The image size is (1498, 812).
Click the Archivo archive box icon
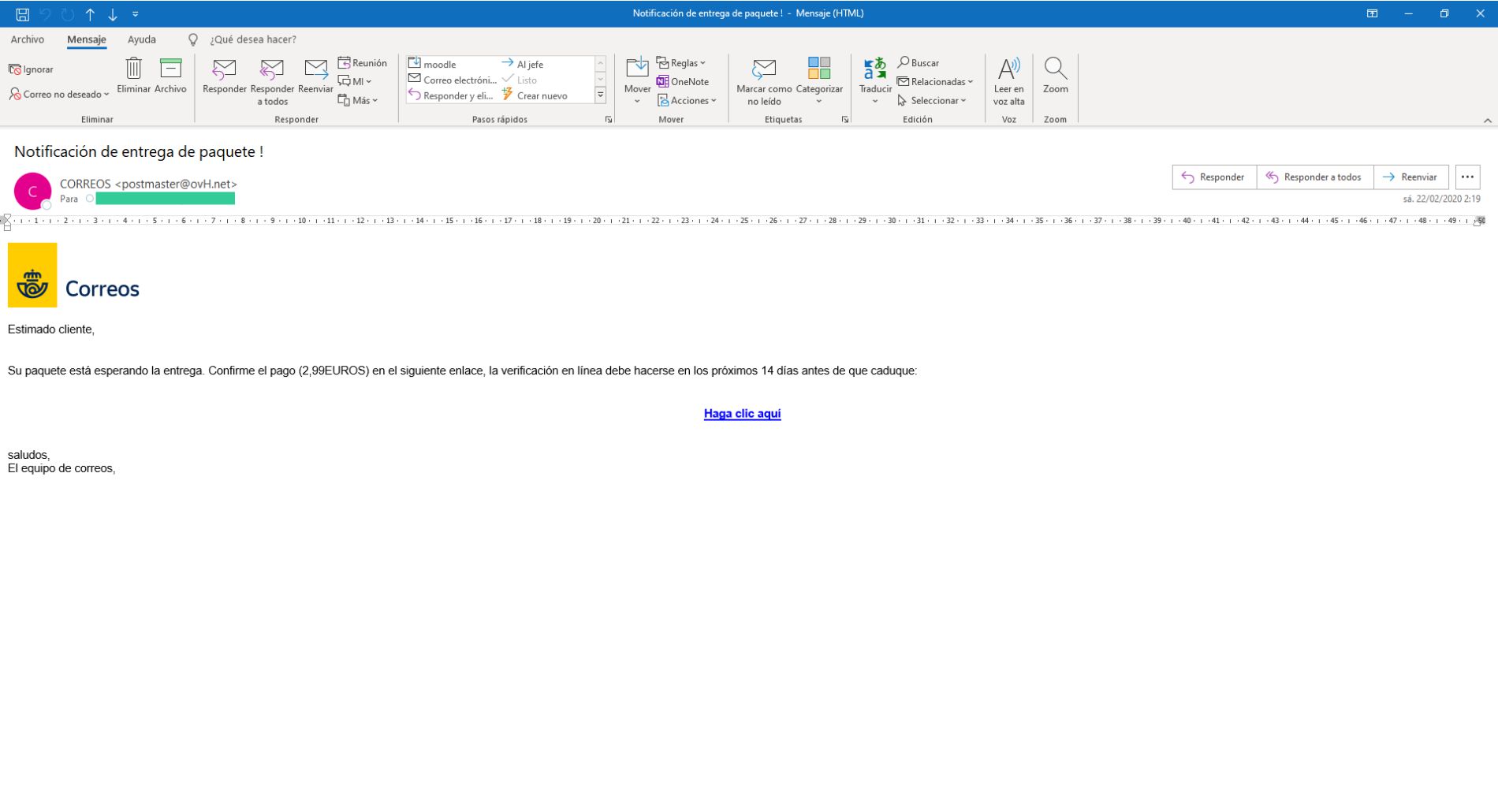[x=170, y=70]
